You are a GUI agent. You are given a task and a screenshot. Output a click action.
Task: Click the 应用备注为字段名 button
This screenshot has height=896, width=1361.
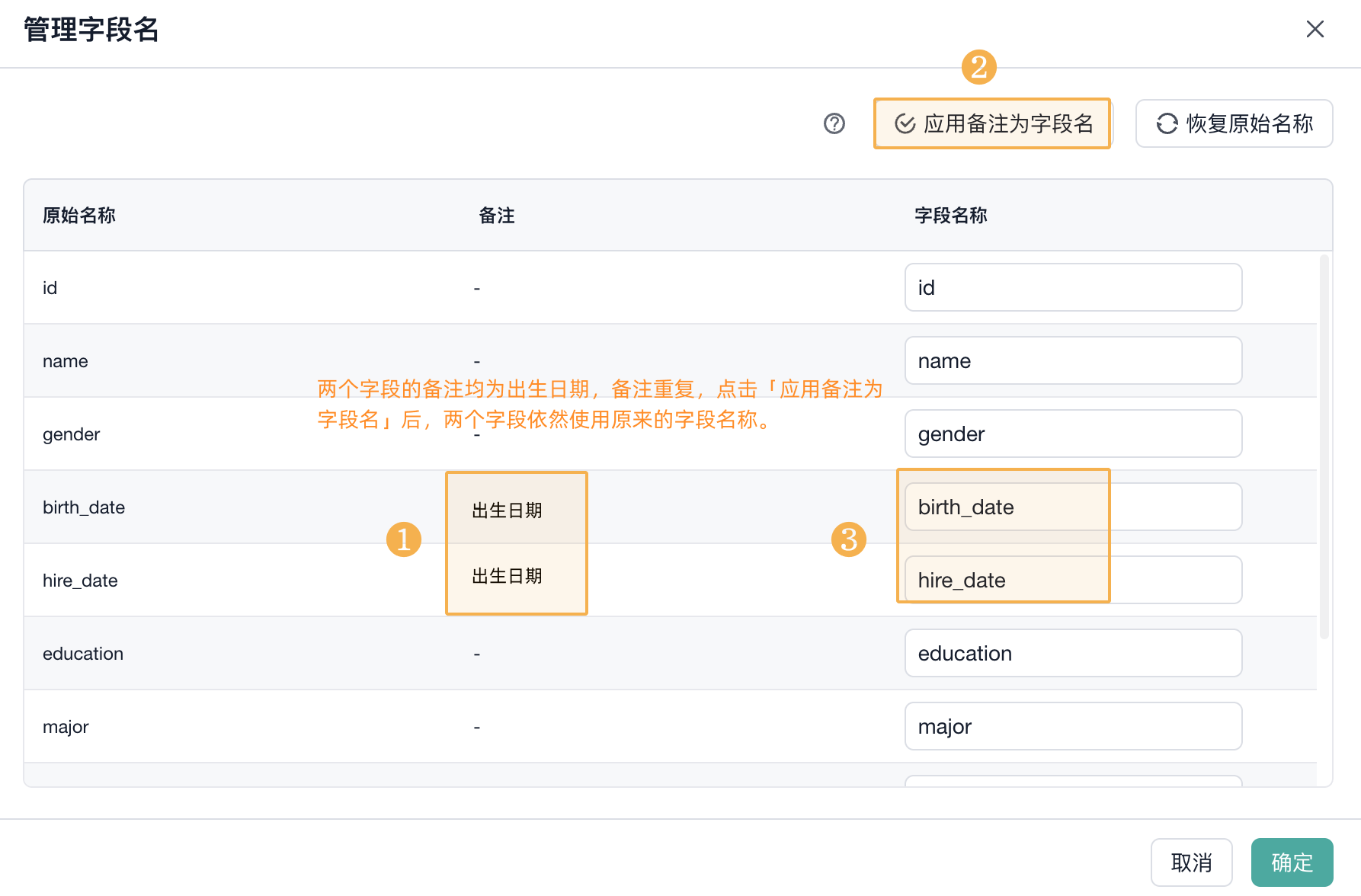coord(992,123)
